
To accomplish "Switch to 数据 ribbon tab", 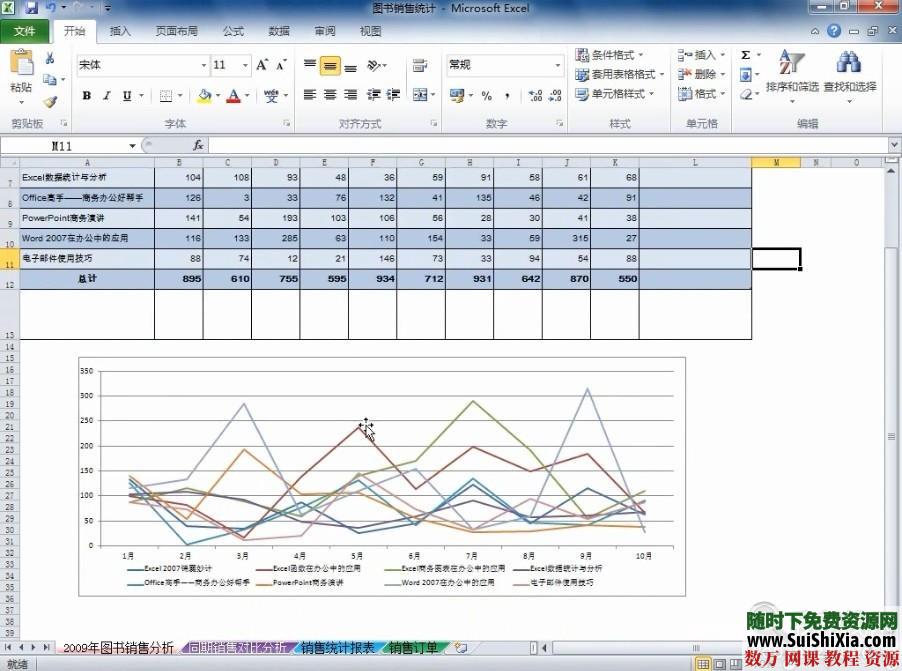I will (279, 31).
